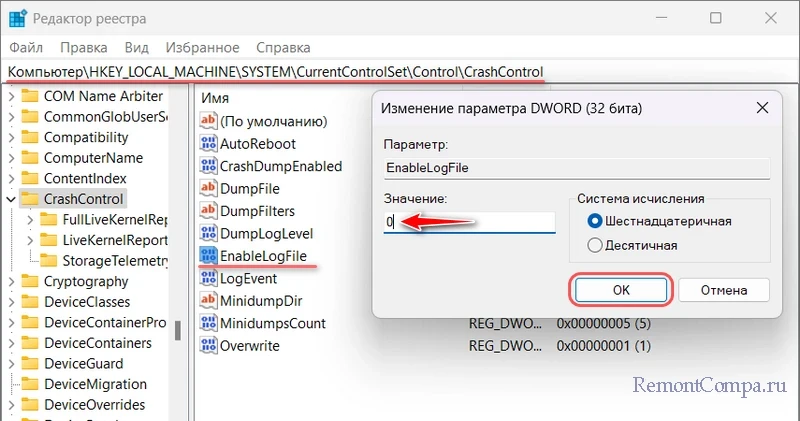The image size is (800, 421).
Task: Expand the Cryptography tree node
Action: tap(10, 282)
